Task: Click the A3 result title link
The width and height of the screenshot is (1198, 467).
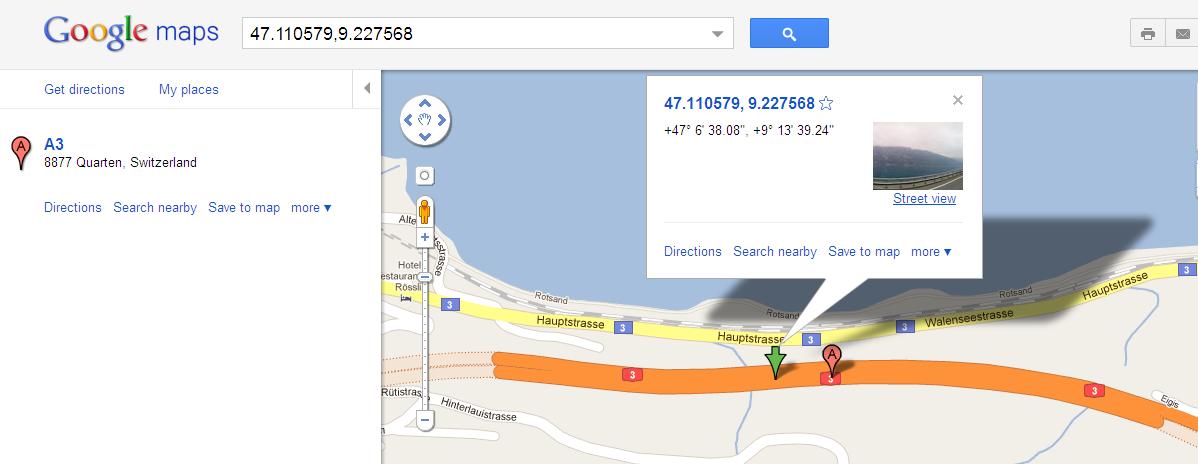Action: 53,144
